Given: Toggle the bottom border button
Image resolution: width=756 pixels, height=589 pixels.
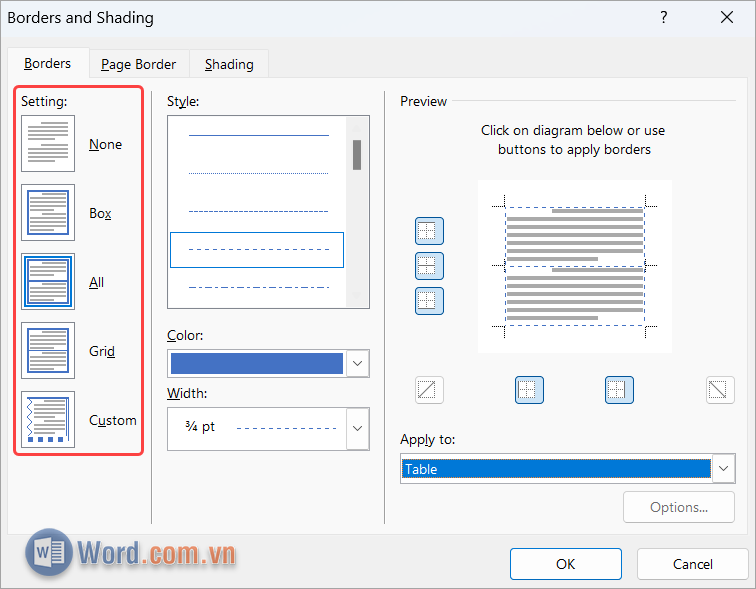Looking at the screenshot, I should coord(429,300).
